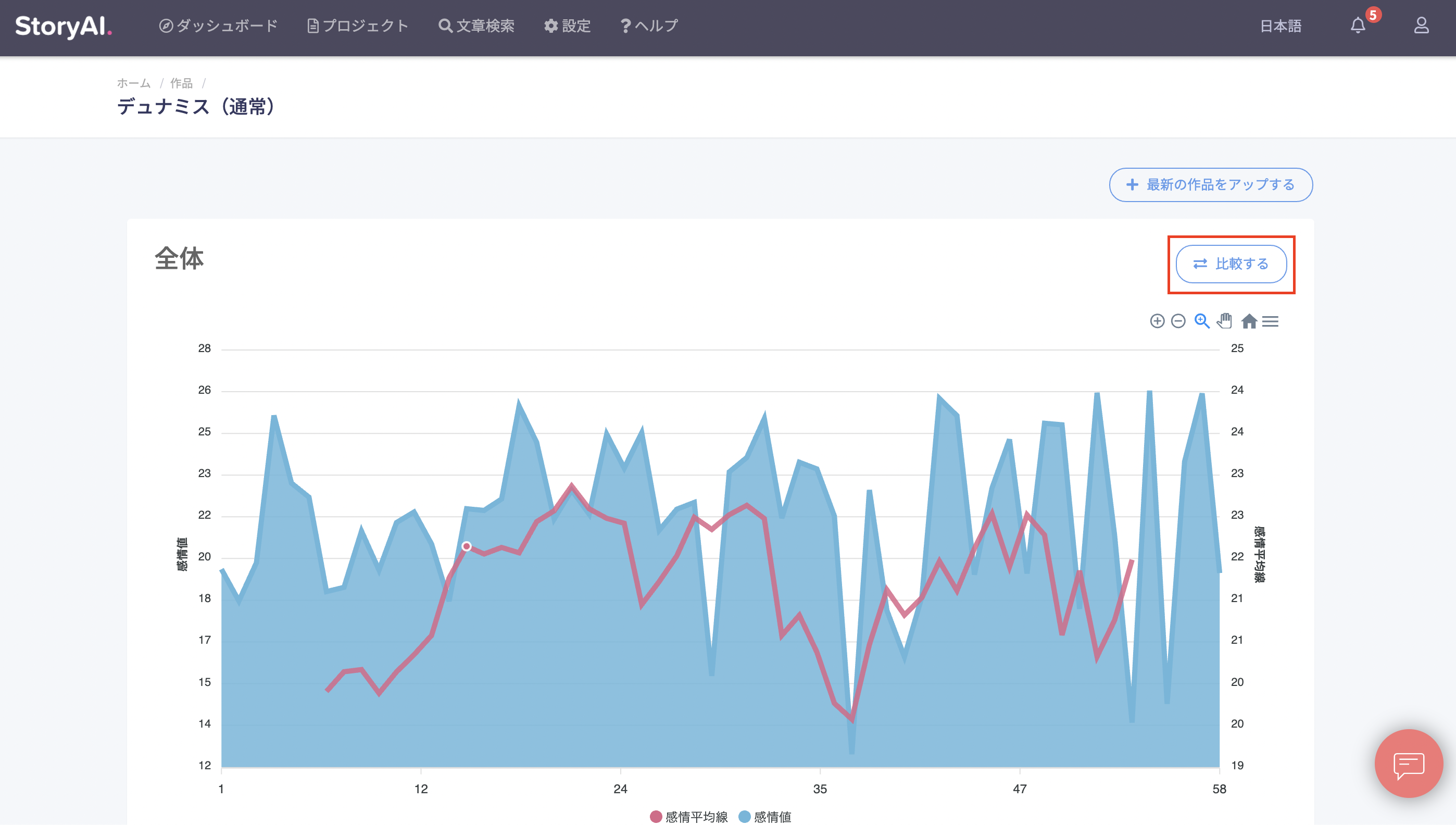Open the chart hamburger menu

click(x=1270, y=321)
